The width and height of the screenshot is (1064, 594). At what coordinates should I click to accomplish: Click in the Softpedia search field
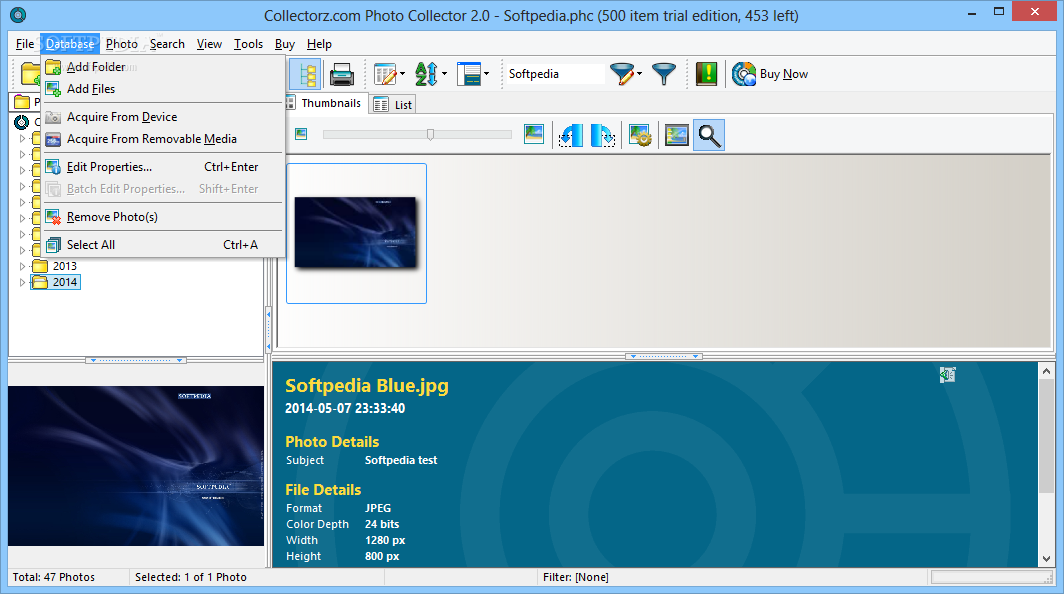click(x=554, y=74)
